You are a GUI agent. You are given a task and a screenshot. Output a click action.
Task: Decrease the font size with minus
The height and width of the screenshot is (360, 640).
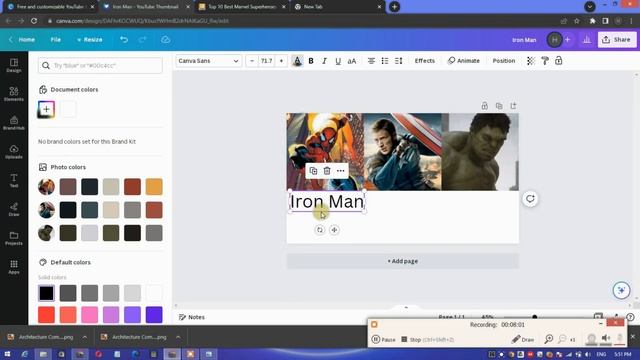coord(252,61)
